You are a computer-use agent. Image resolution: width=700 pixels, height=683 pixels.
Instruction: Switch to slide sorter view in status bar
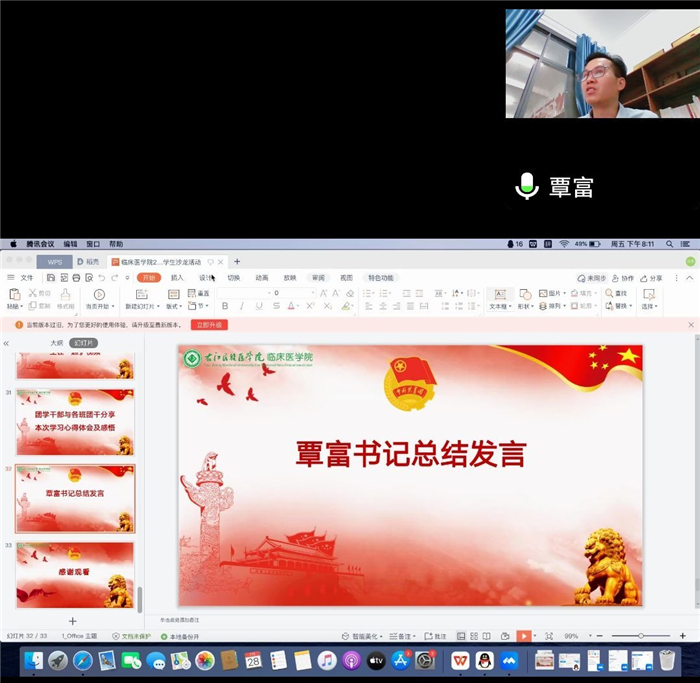474,636
